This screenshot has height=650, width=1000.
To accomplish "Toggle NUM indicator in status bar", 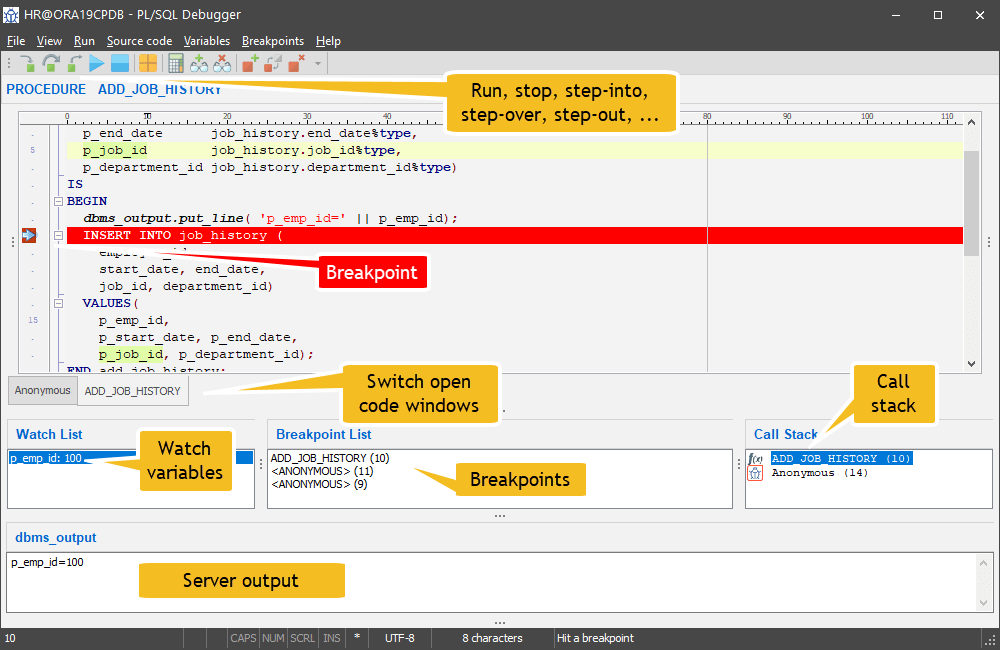I will click(x=272, y=637).
